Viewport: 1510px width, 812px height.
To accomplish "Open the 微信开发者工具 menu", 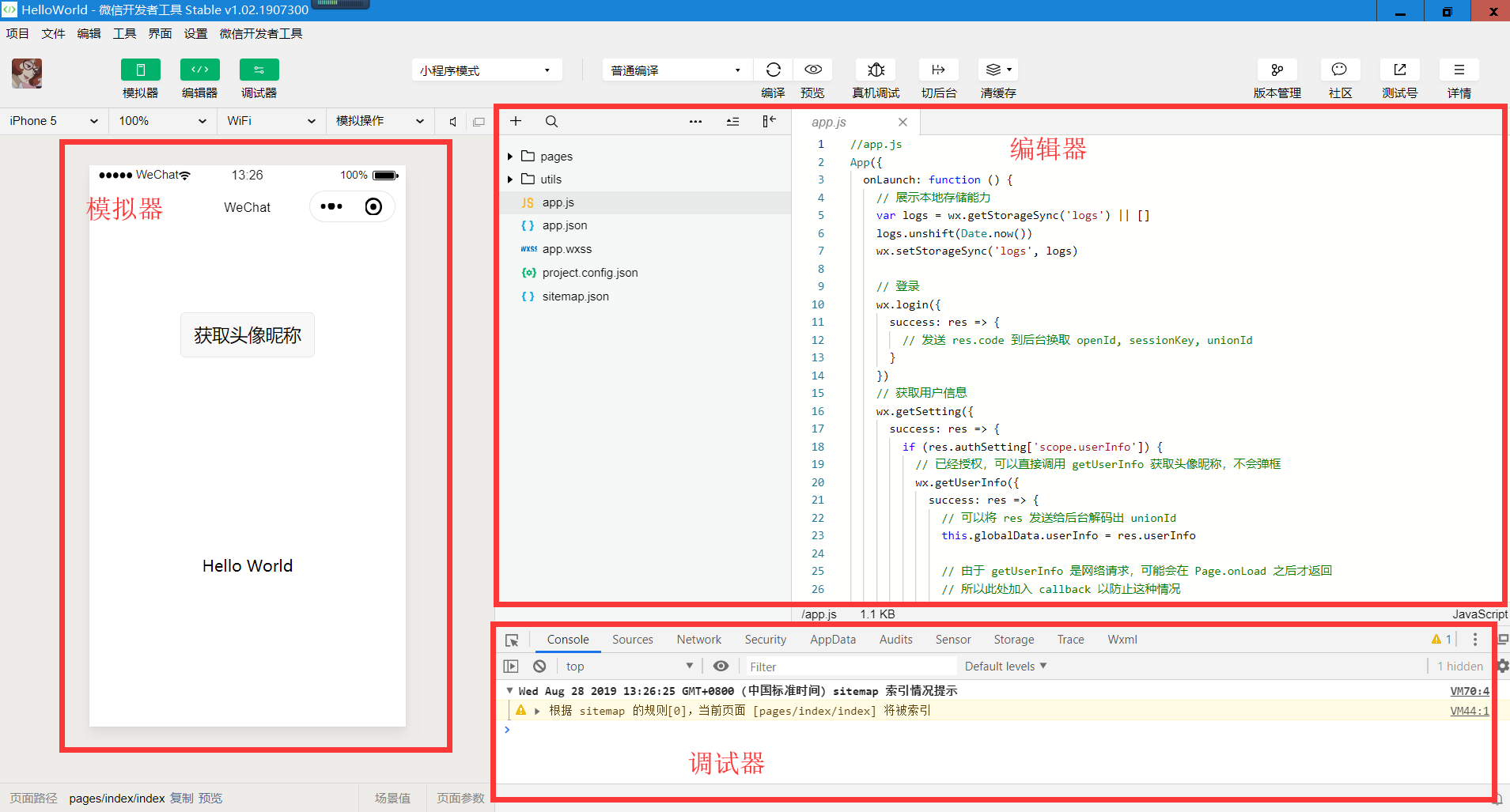I will [261, 33].
